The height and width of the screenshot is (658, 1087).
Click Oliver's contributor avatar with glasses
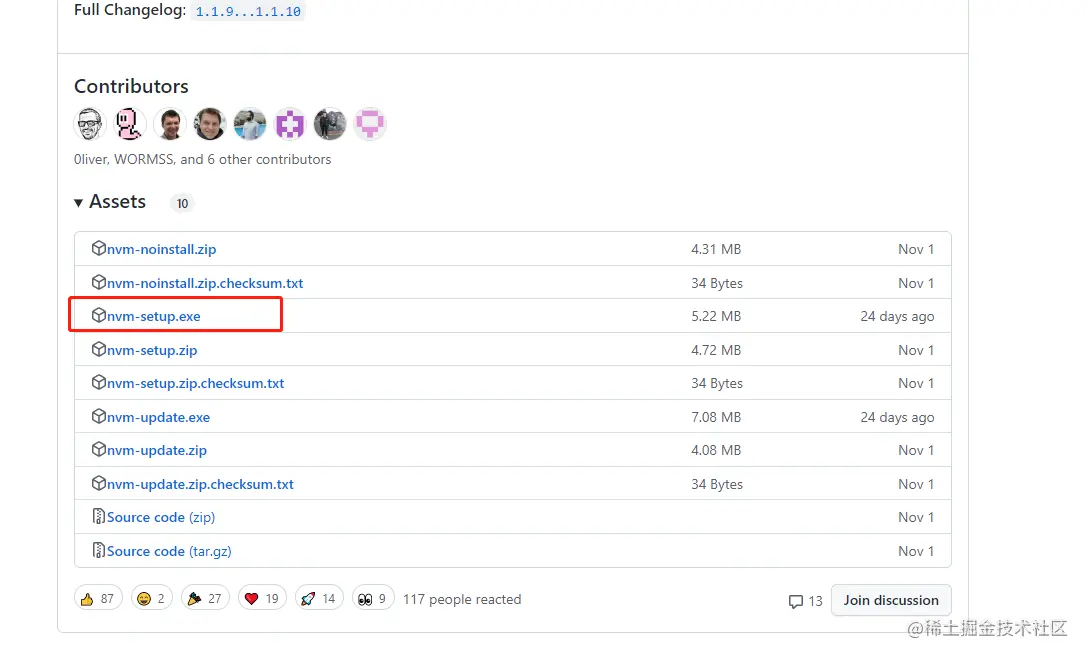coord(89,124)
